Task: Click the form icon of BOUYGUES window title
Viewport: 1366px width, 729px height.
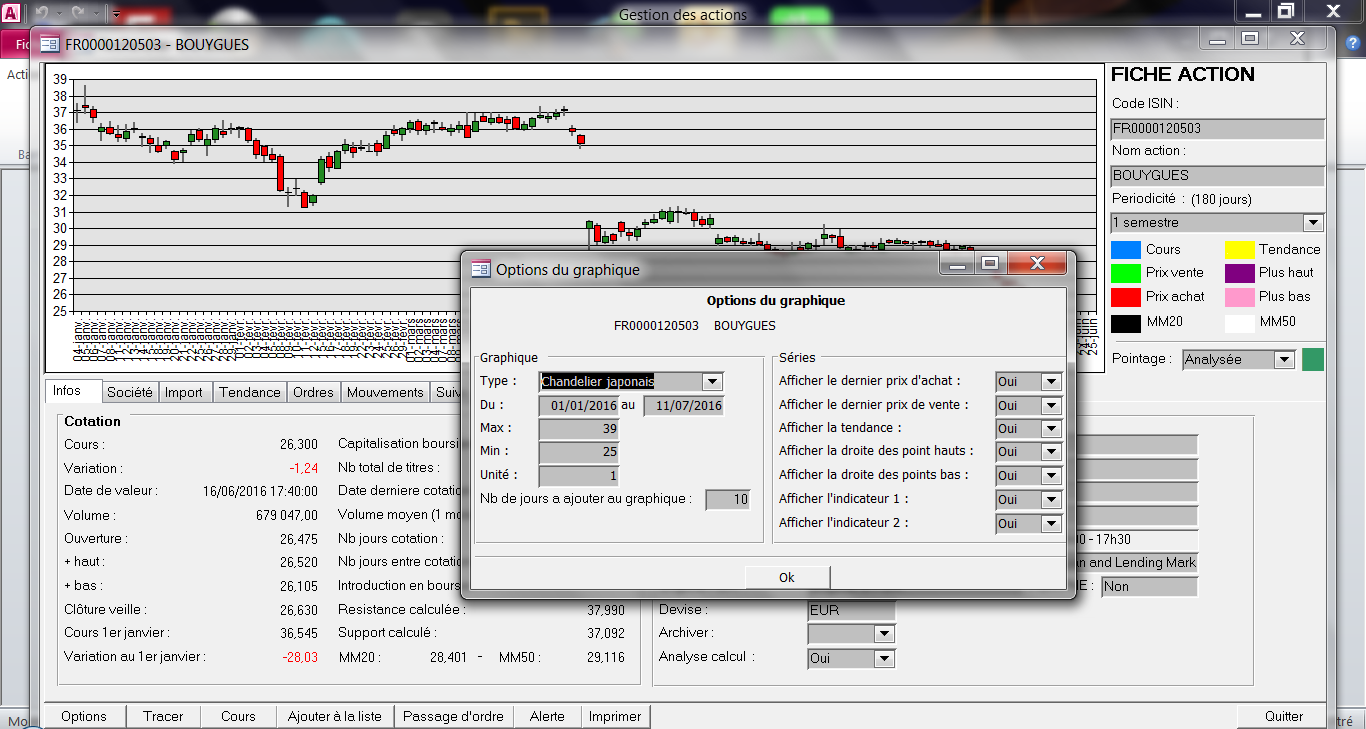Action: tap(49, 44)
